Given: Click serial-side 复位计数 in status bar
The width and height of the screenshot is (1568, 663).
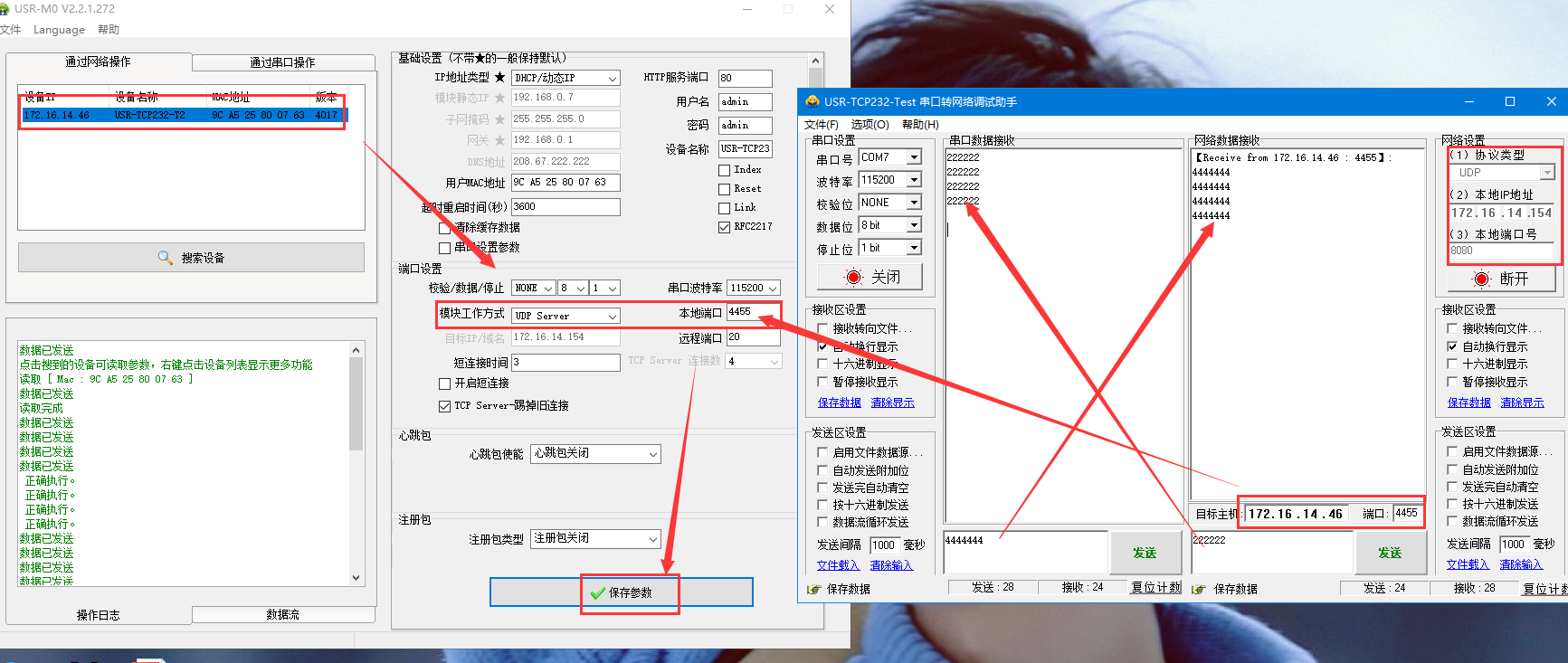Looking at the screenshot, I should (x=1155, y=588).
